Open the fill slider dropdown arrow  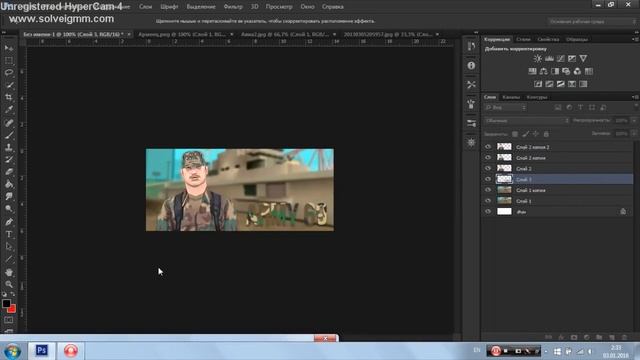click(633, 133)
